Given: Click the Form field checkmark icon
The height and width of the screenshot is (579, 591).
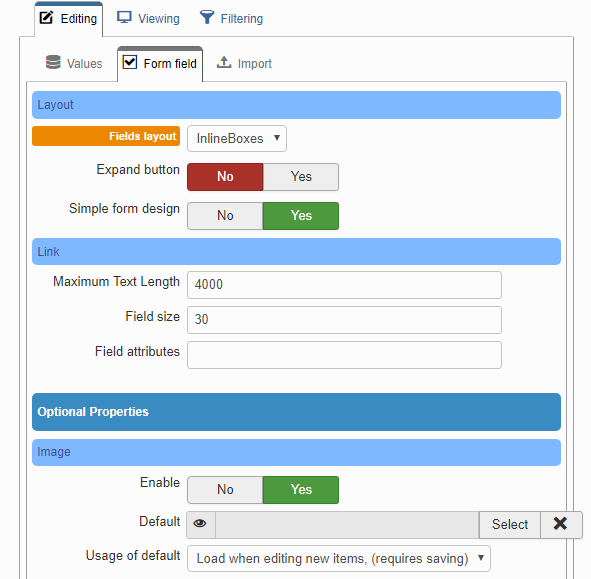Looking at the screenshot, I should 130,62.
